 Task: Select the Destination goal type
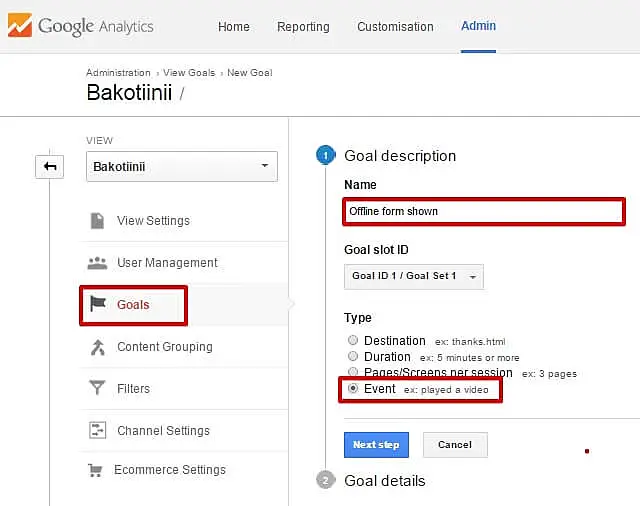point(353,341)
